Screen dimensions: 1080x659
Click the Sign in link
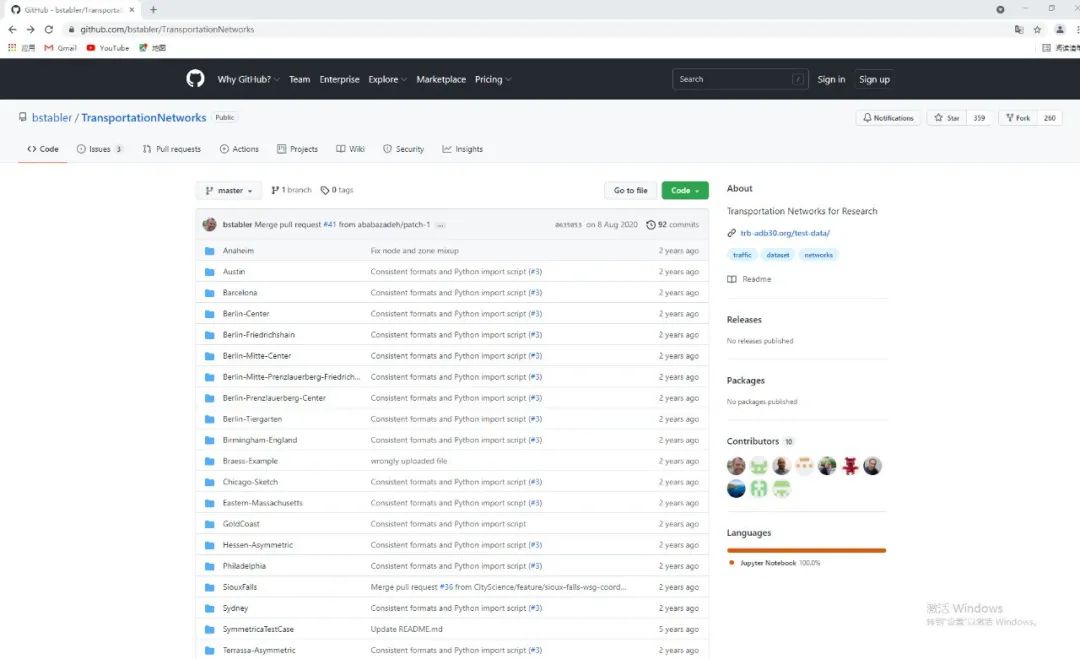831,79
